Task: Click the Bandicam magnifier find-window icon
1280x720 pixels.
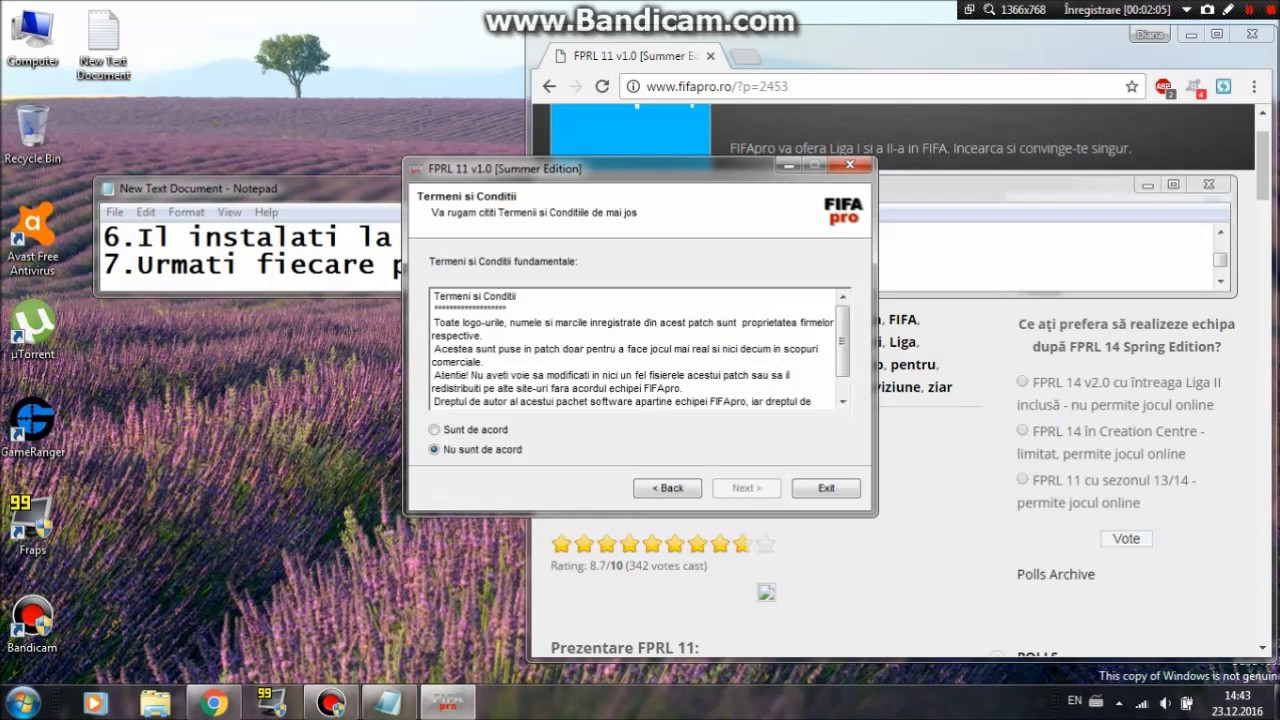Action: pos(989,9)
